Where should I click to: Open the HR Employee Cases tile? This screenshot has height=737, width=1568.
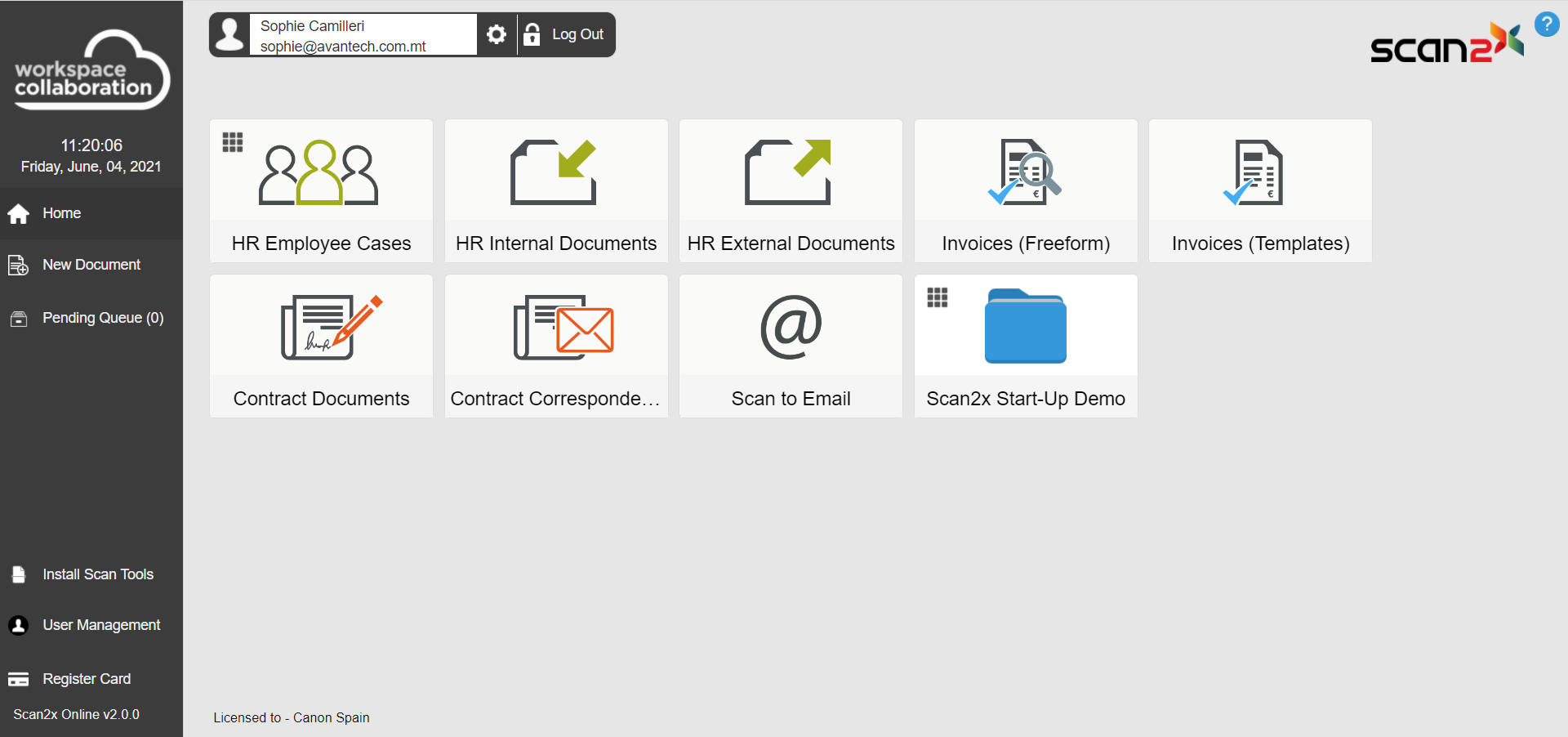[321, 191]
